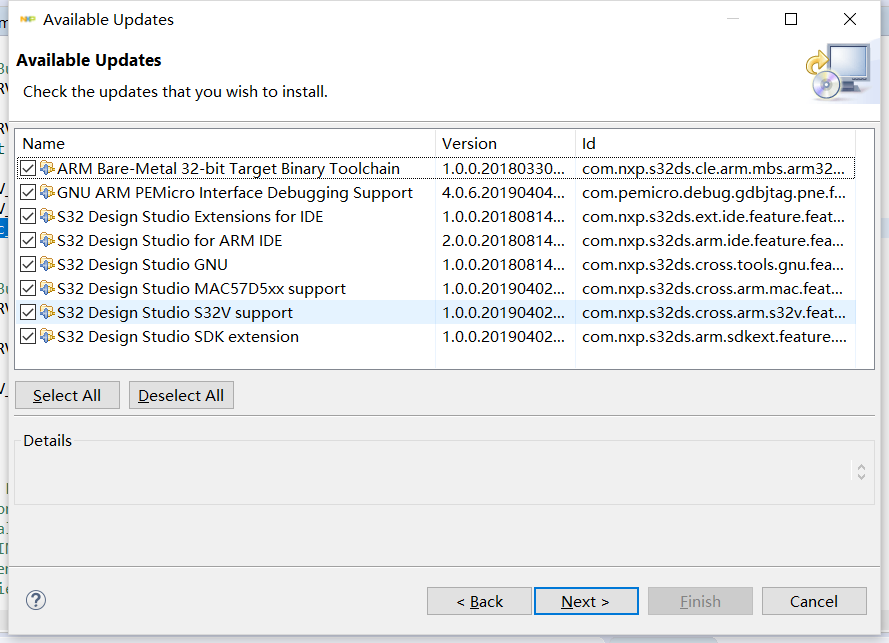This screenshot has height=643, width=889.
Task: Open the help question mark icon
Action: 36,600
